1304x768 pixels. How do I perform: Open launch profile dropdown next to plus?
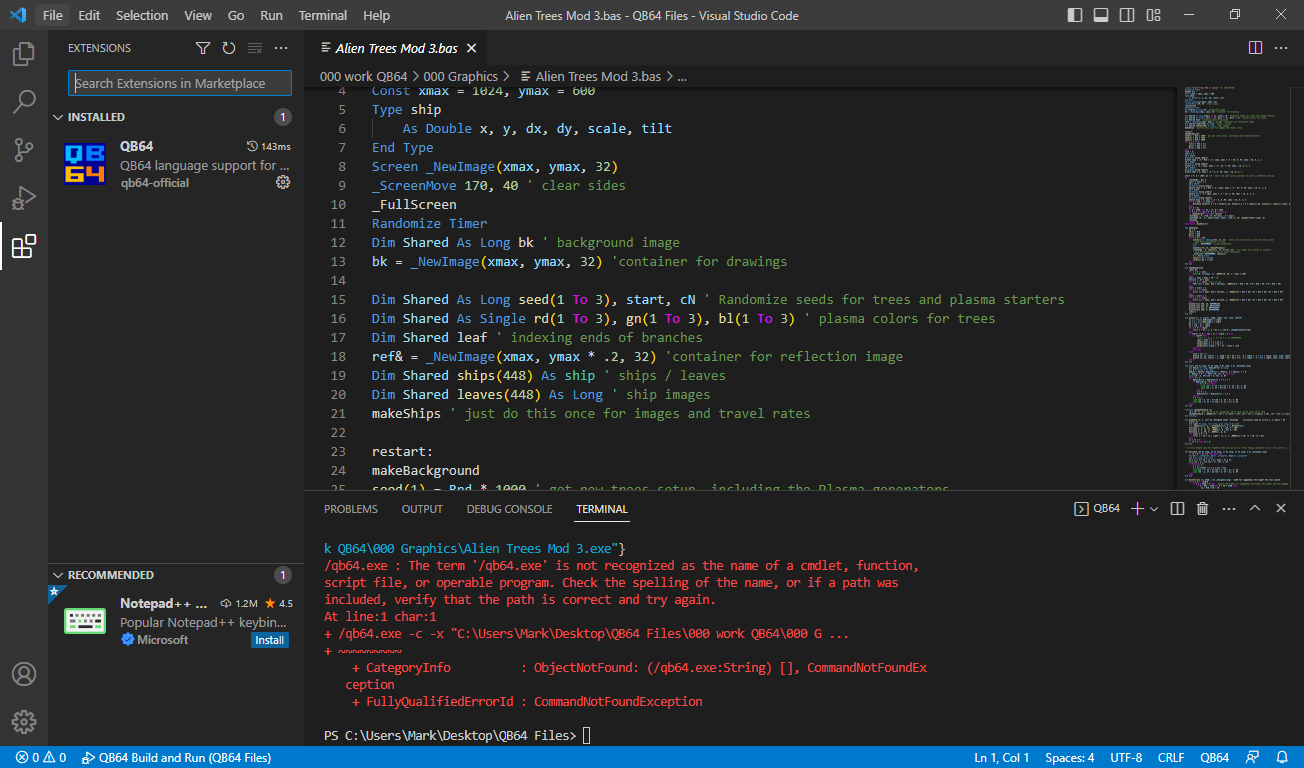(1154, 509)
